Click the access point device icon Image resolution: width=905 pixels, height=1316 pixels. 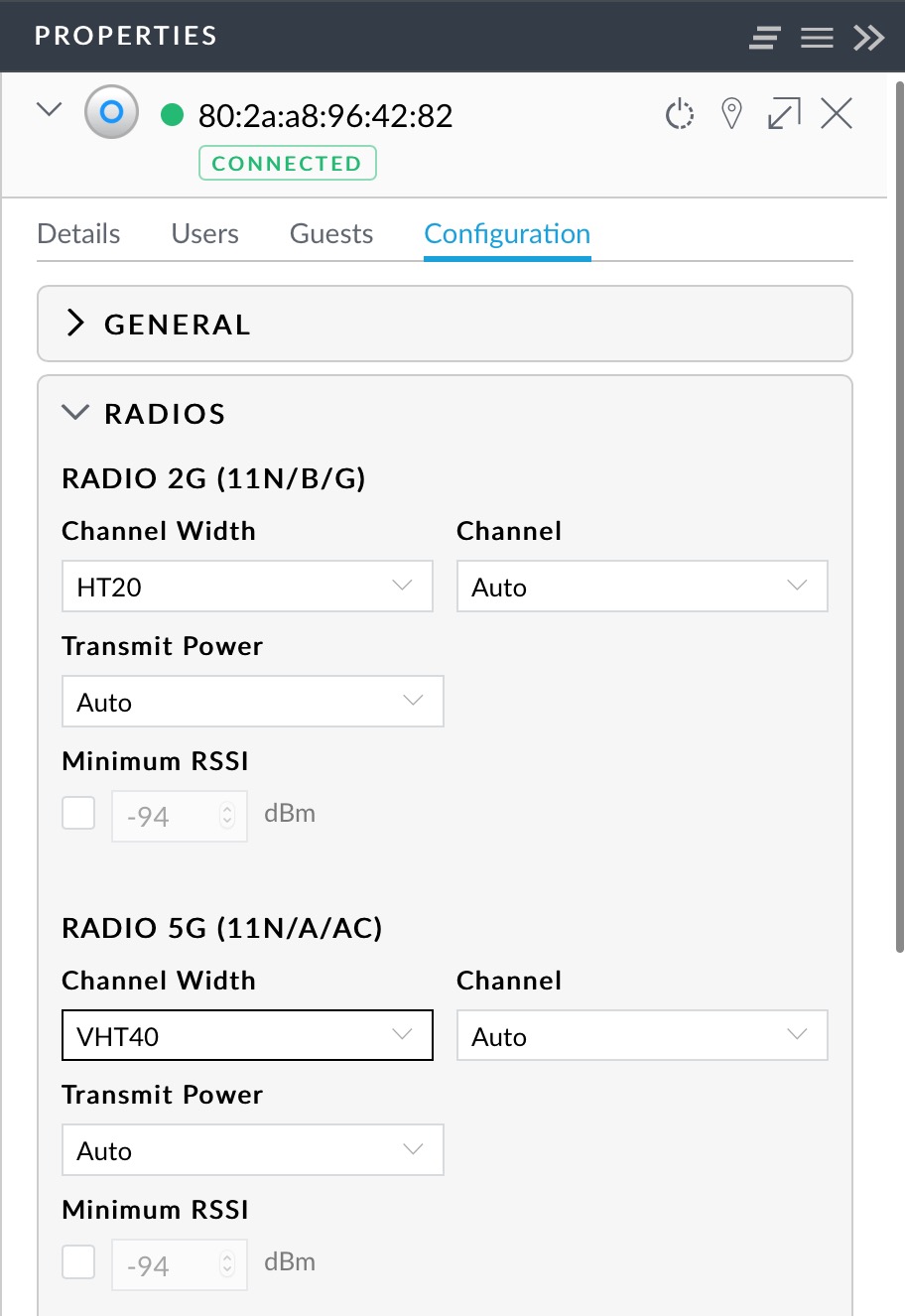[x=111, y=112]
